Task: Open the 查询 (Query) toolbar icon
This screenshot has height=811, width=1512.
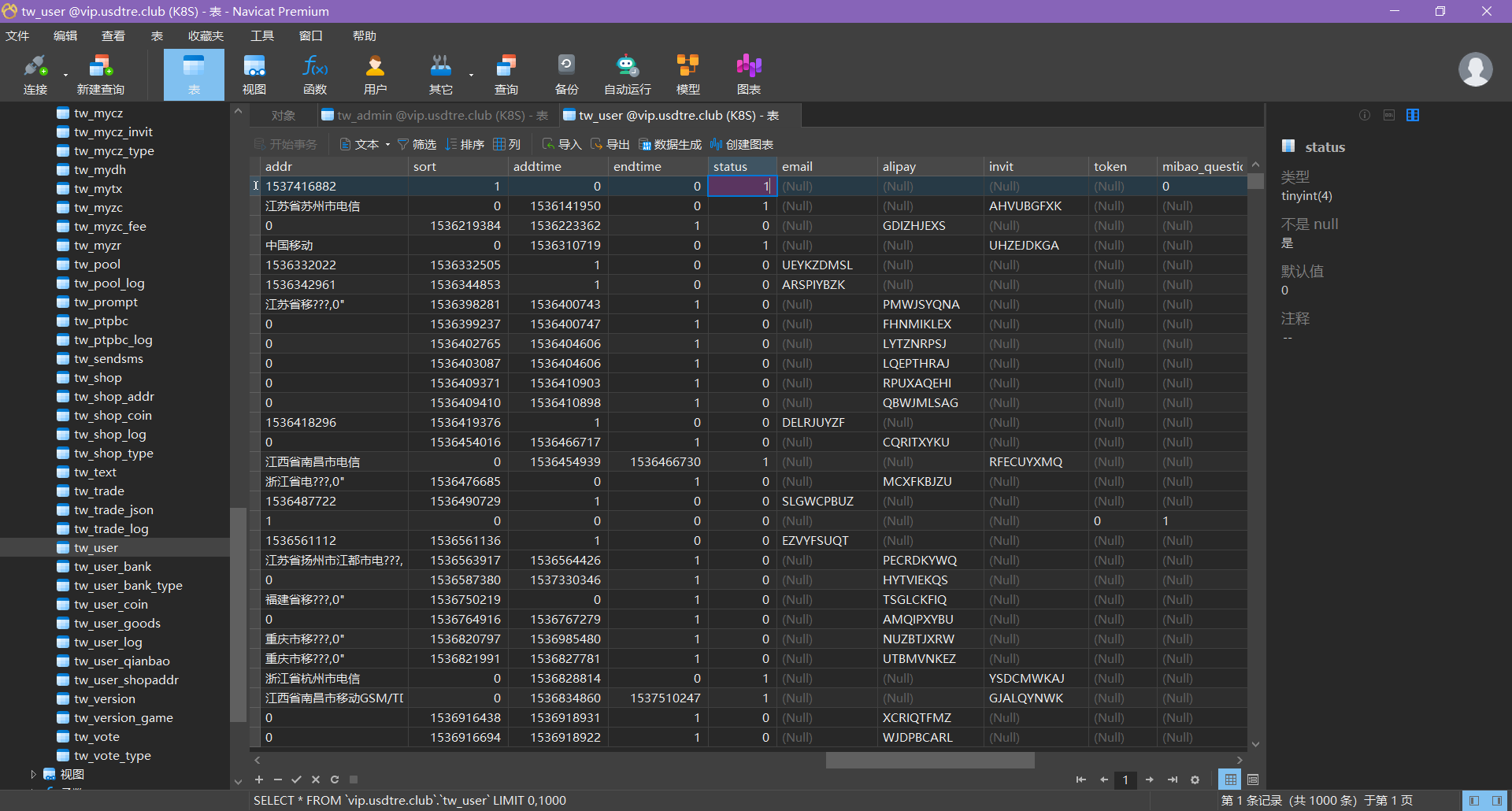Action: (x=506, y=75)
